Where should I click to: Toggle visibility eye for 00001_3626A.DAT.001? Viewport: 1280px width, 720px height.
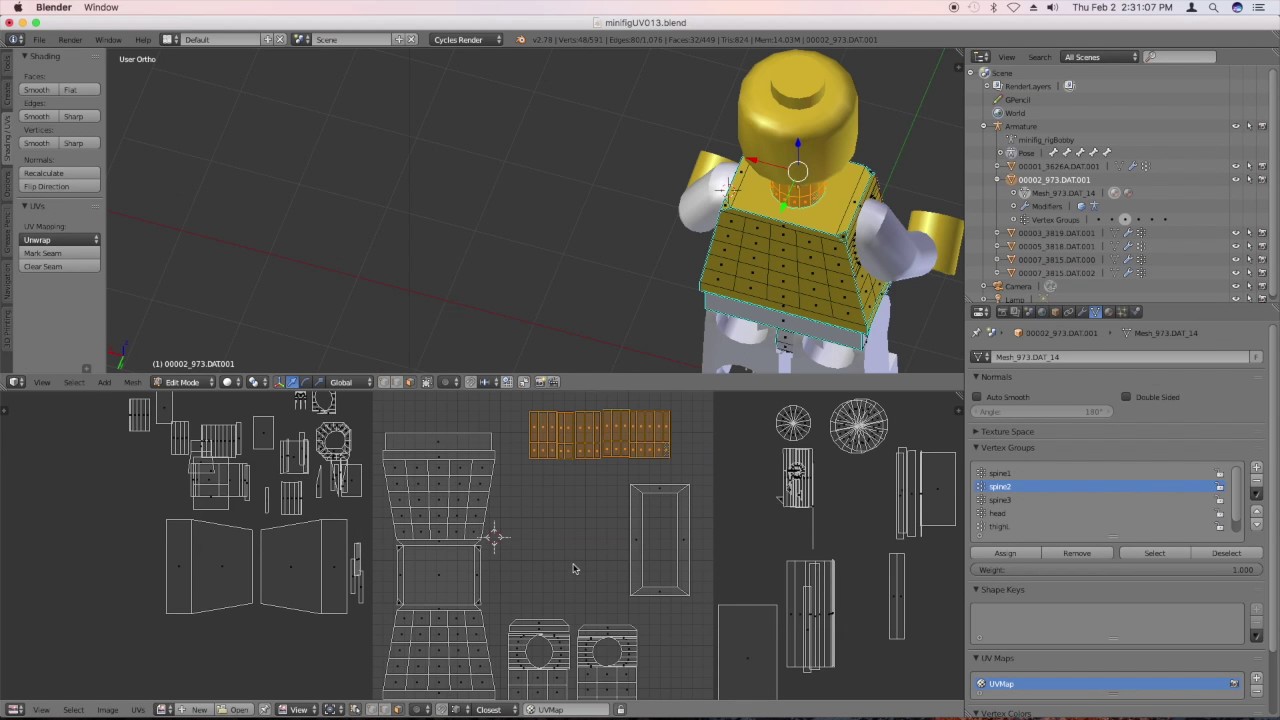click(1236, 166)
